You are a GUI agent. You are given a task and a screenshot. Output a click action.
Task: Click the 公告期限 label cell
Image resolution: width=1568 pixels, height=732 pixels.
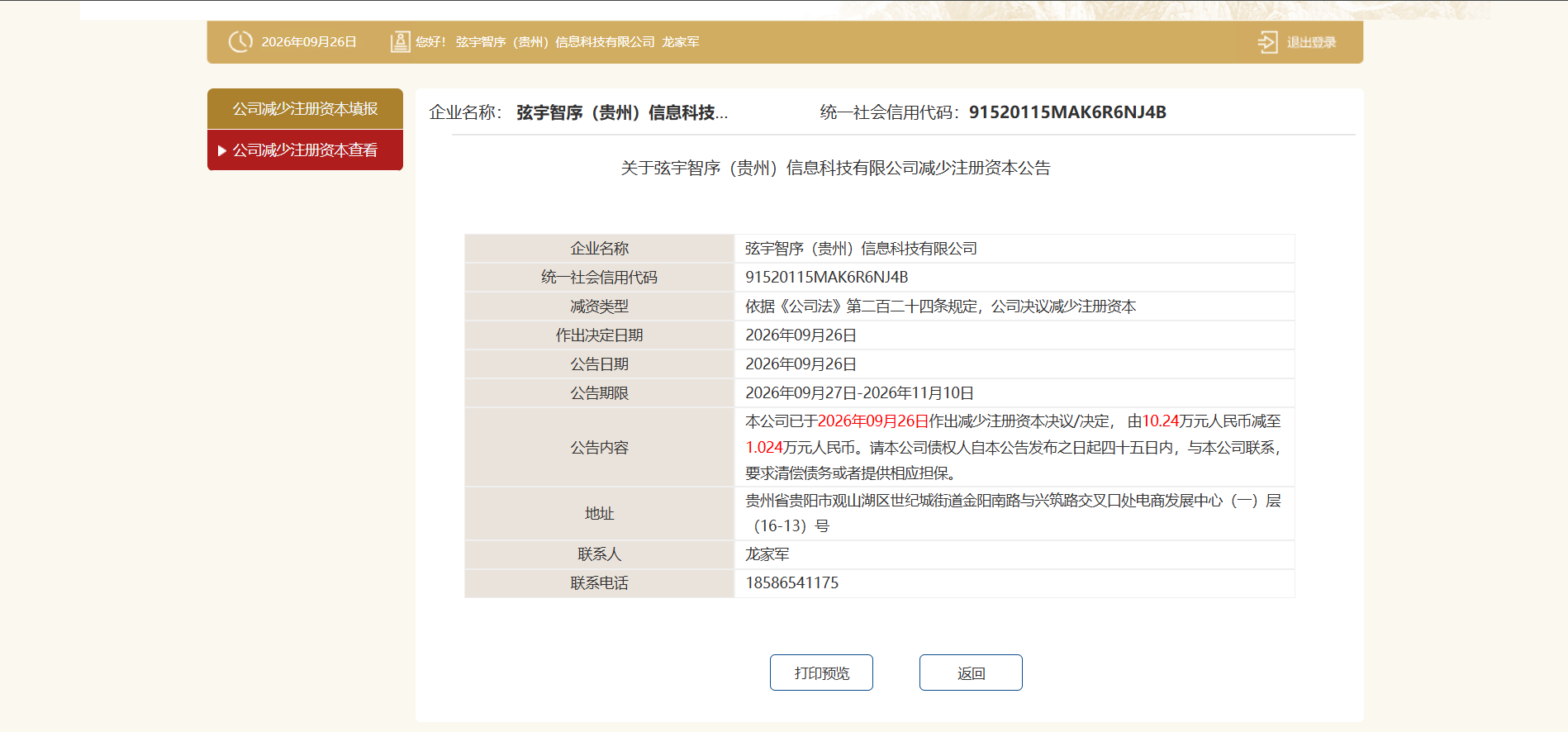[600, 393]
